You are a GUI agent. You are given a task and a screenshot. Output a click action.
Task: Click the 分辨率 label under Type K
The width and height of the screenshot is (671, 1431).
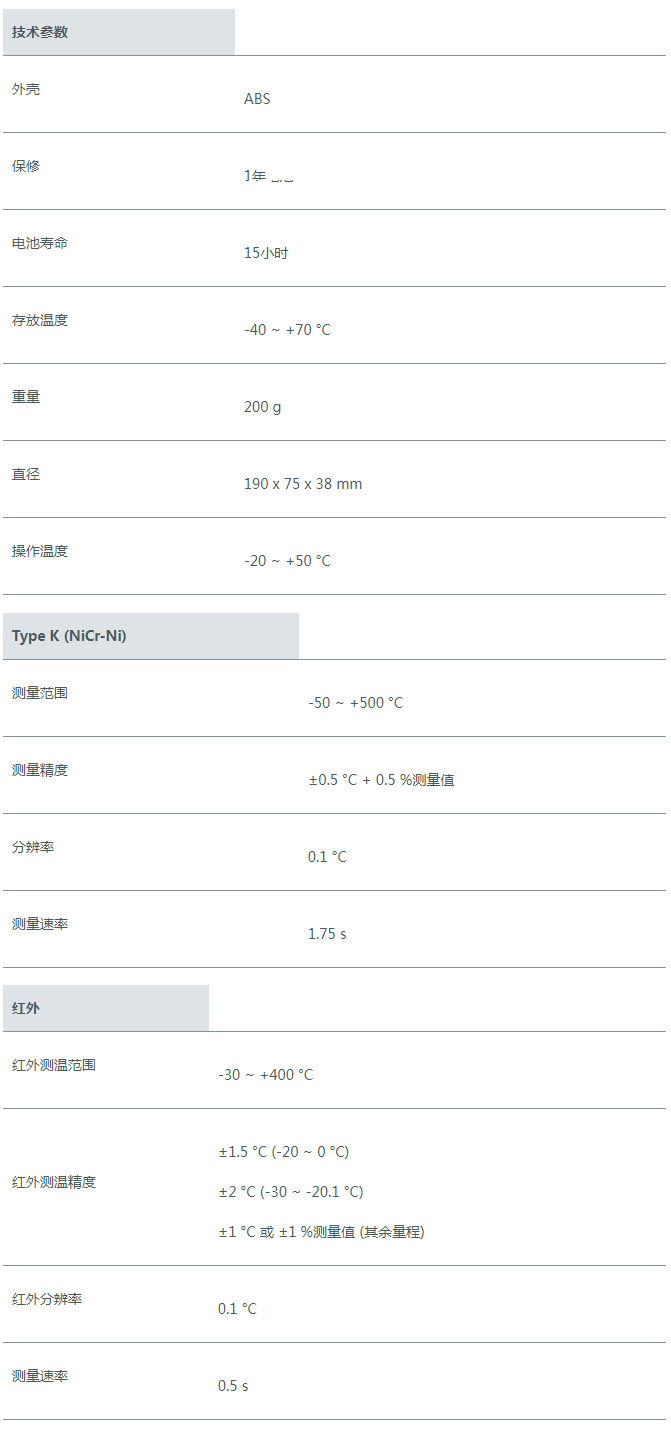pyautogui.click(x=33, y=847)
